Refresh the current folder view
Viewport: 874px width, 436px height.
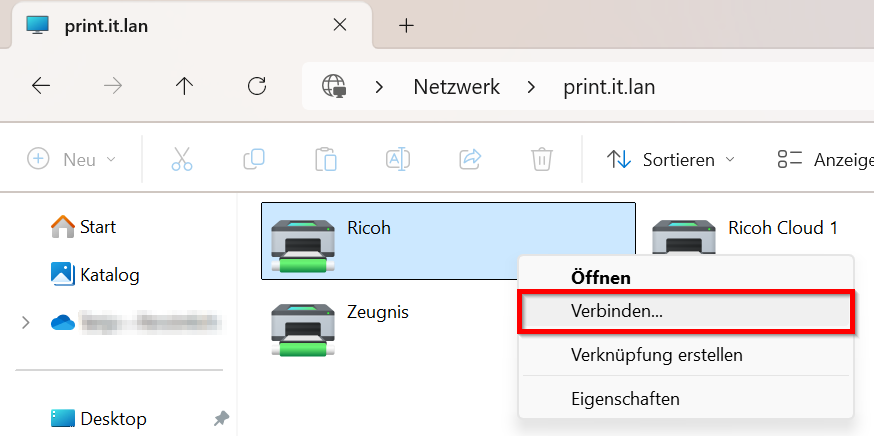coord(257,86)
